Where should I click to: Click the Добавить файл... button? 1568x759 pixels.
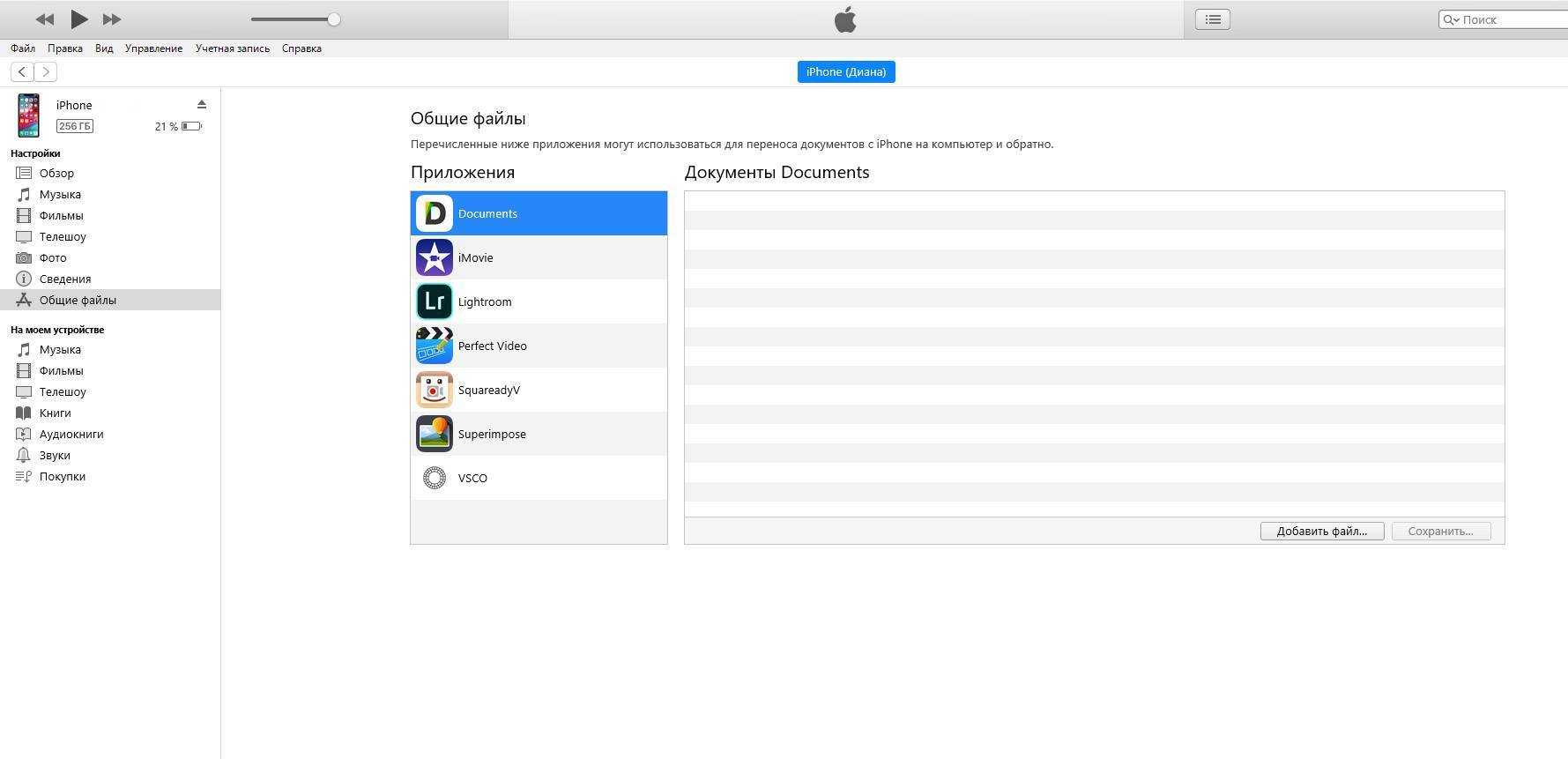click(x=1321, y=531)
